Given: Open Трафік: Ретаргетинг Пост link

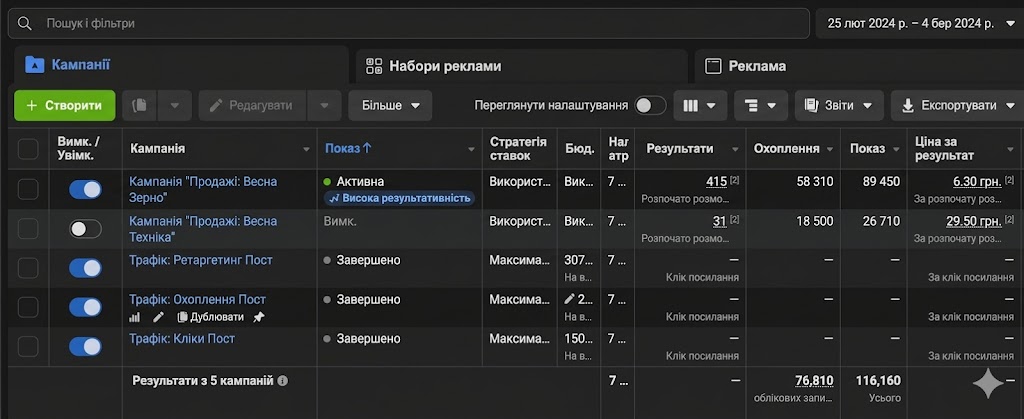Looking at the screenshot, I should [200, 260].
